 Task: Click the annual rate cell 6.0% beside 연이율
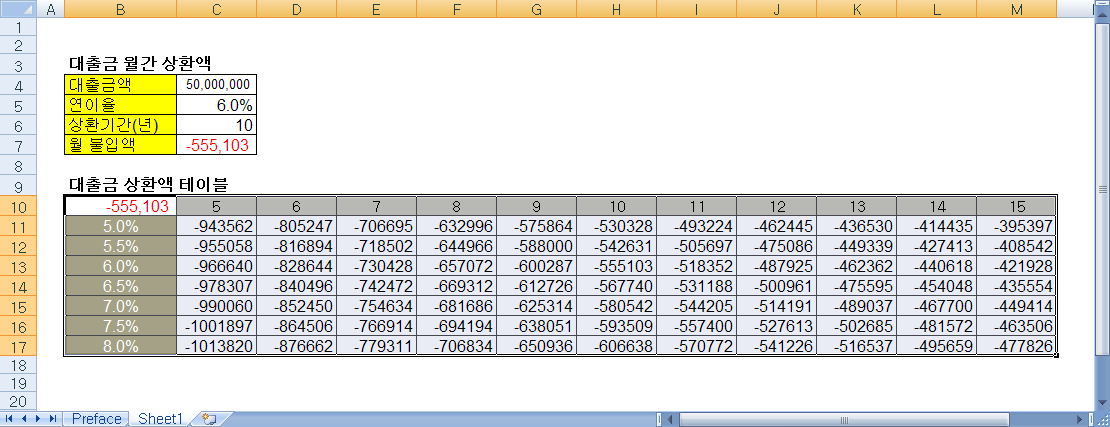click(217, 105)
